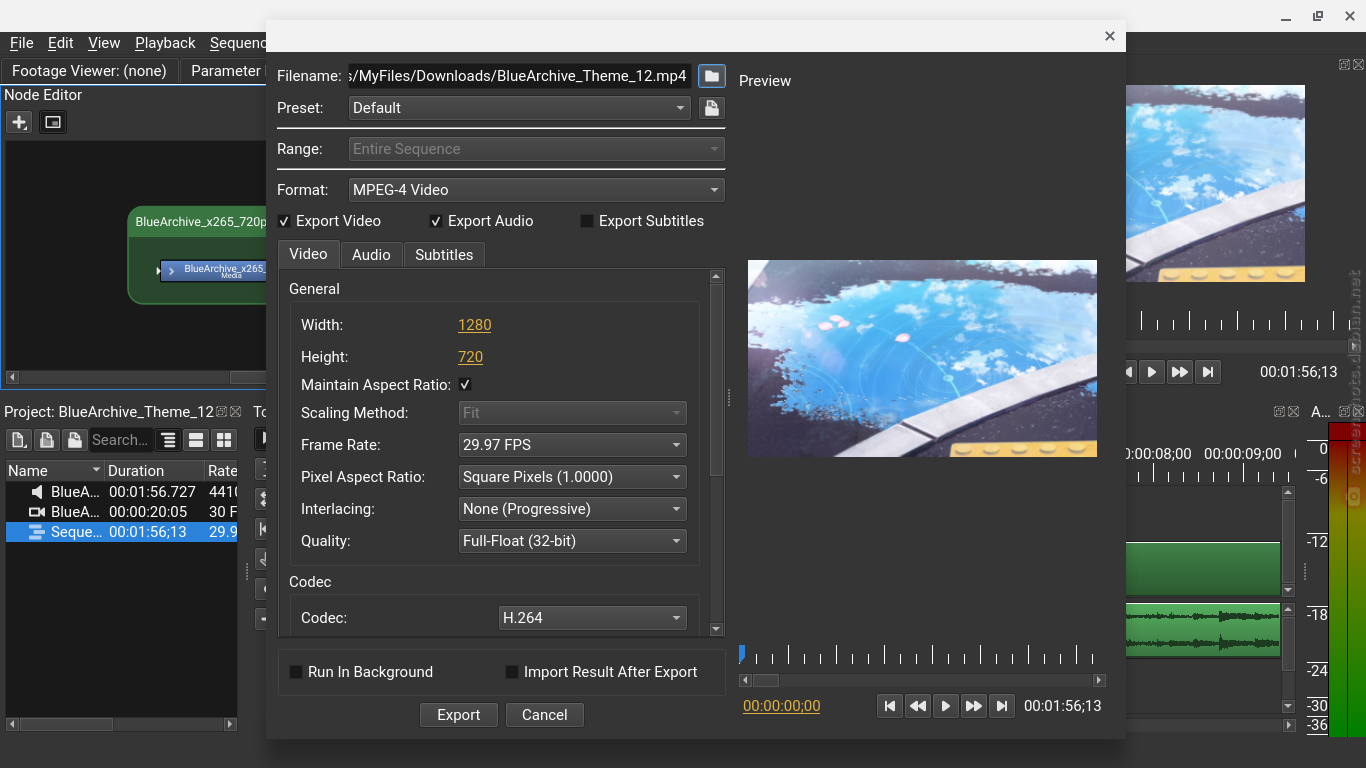Image resolution: width=1366 pixels, height=768 pixels.
Task: Click the Project Search field
Action: [120, 440]
